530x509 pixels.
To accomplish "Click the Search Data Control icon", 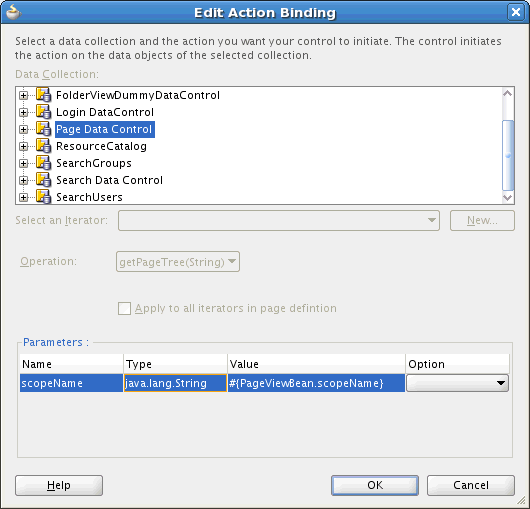I will tap(44, 180).
